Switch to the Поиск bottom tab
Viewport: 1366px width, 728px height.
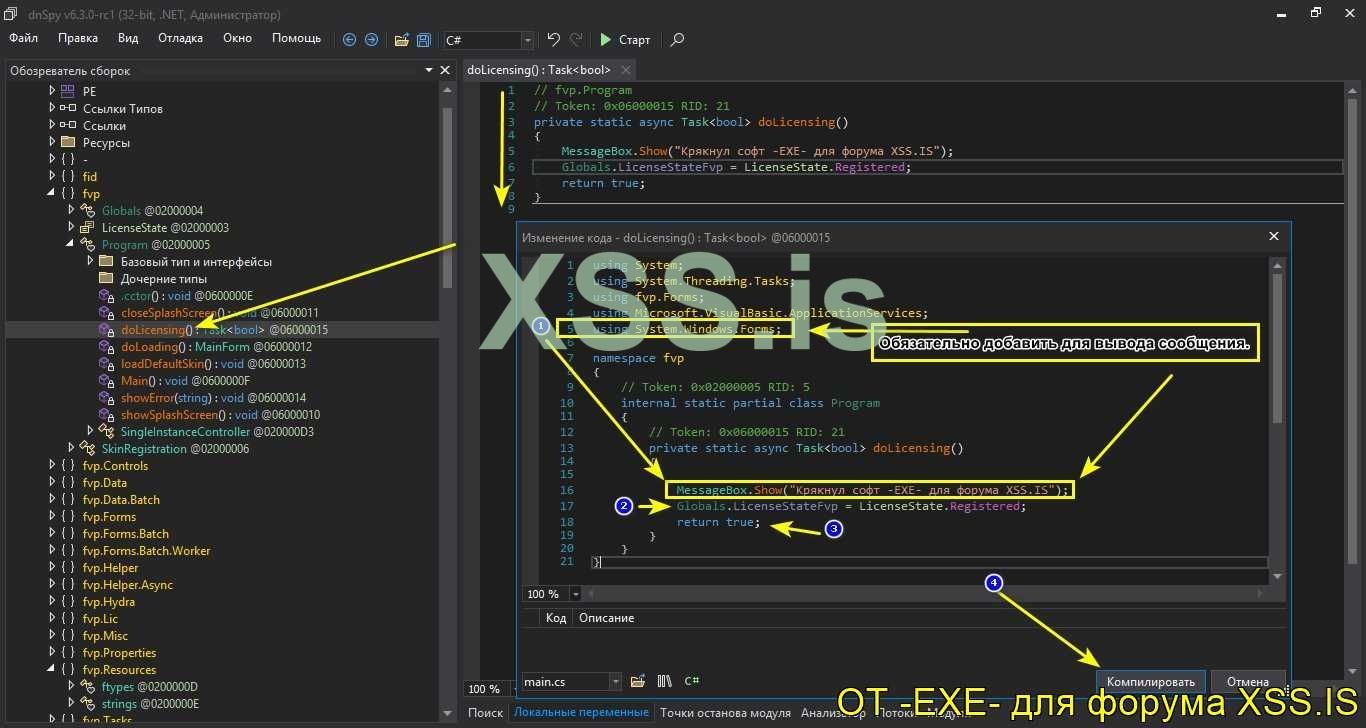(x=485, y=713)
